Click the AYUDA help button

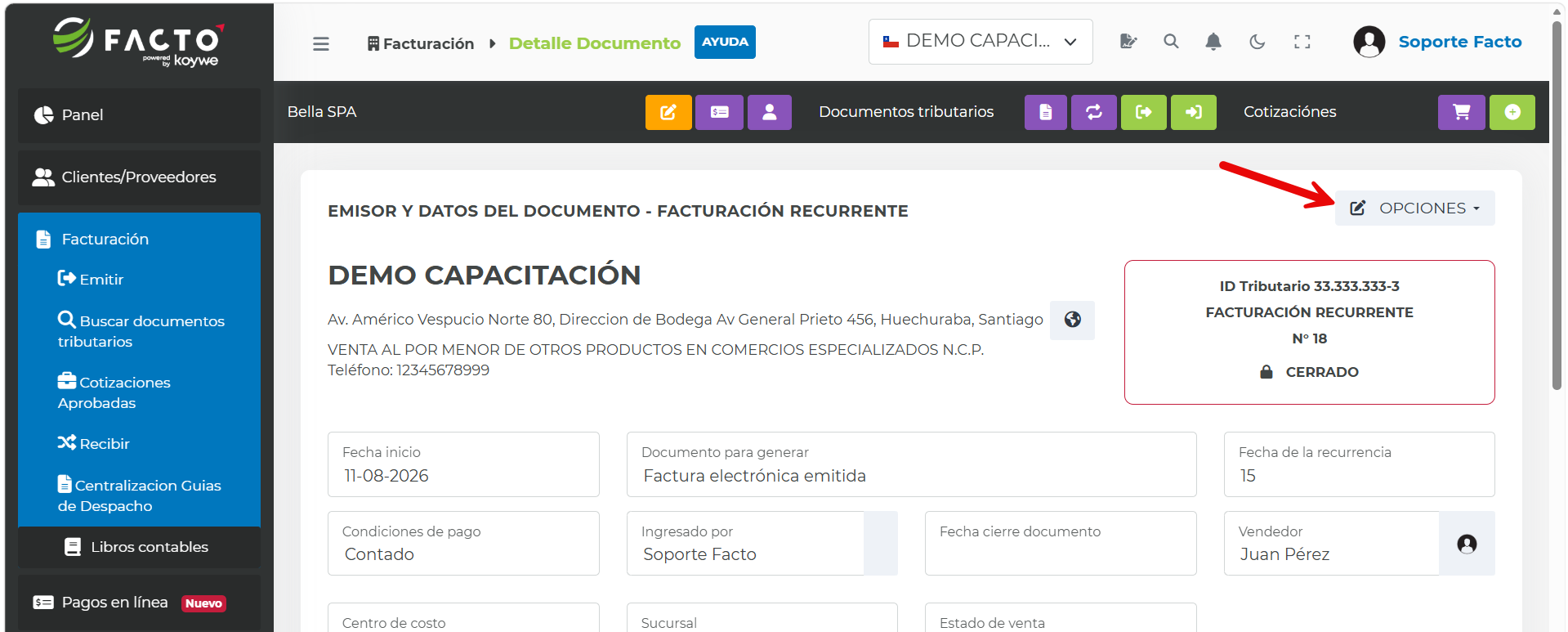[x=725, y=42]
